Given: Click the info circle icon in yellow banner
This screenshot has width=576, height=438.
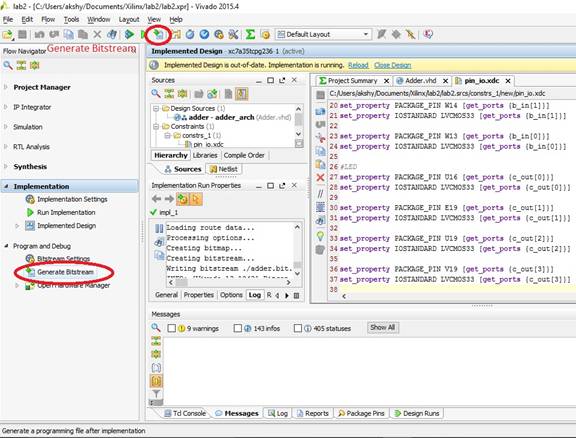Looking at the screenshot, I should 154,65.
